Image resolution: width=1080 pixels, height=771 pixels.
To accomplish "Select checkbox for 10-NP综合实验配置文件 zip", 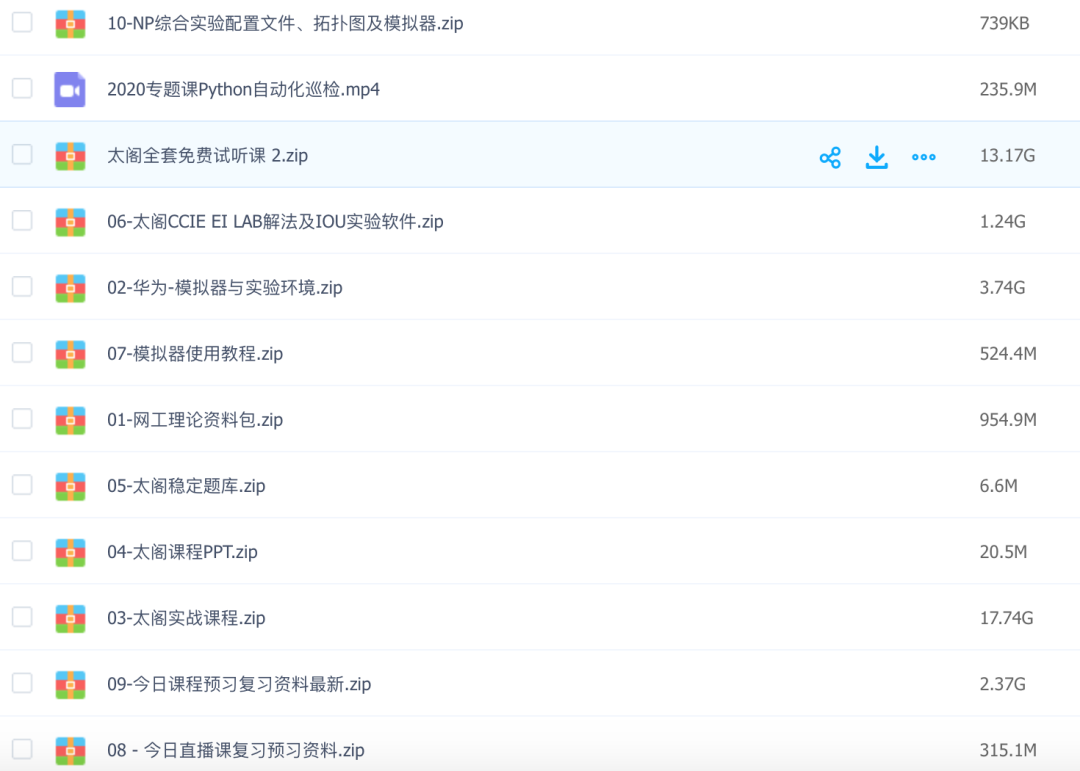I will tap(22, 22).
